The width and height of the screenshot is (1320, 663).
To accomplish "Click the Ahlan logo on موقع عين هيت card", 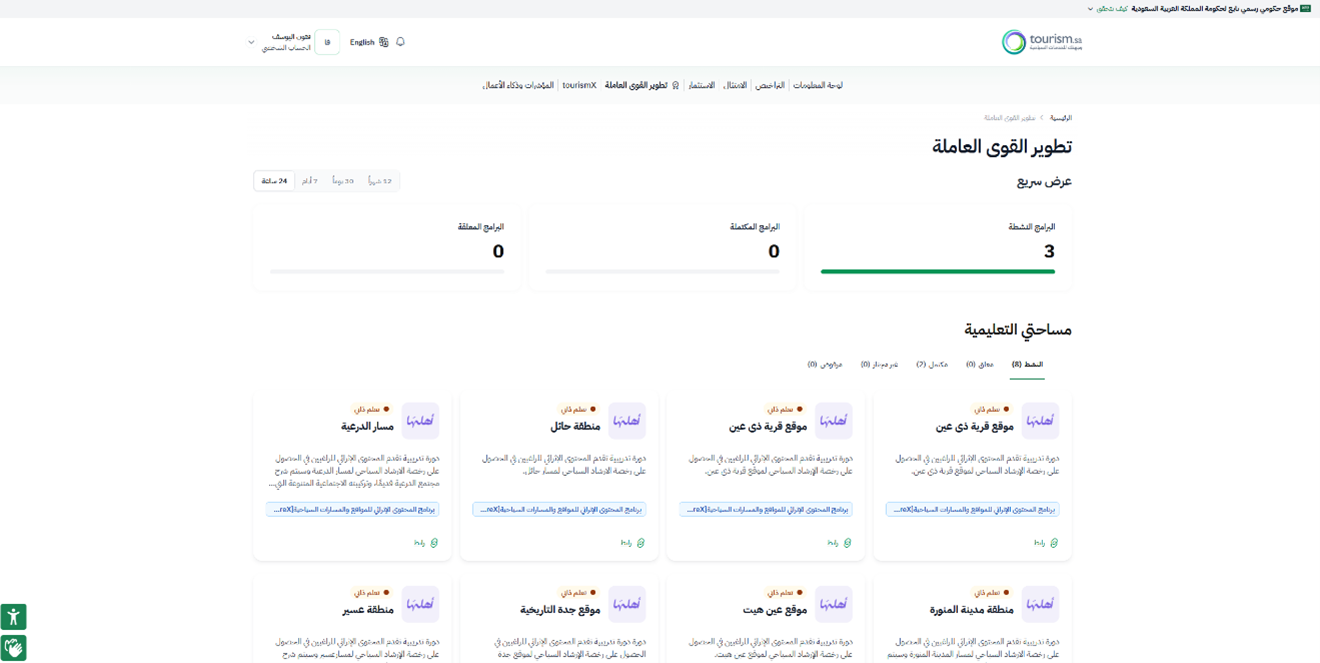I will (834, 604).
